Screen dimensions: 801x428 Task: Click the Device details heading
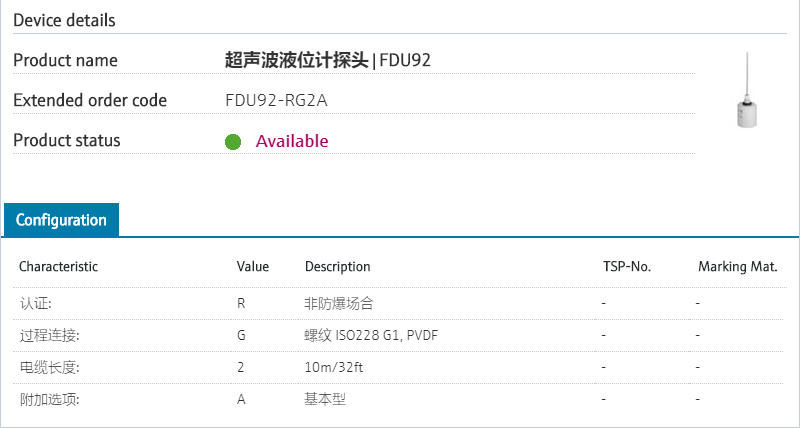coord(64,20)
